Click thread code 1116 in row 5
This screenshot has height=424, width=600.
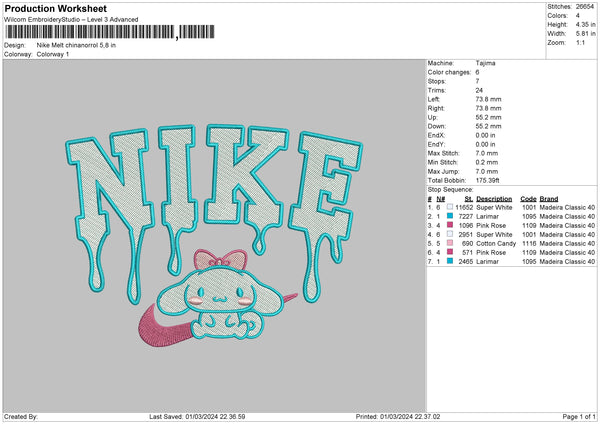click(529, 243)
